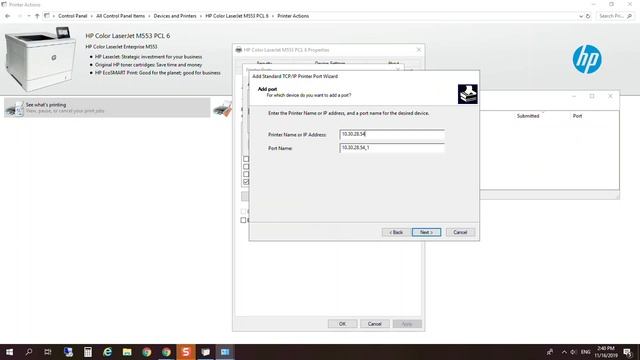
Task: Click Next in the port wizard
Action: coord(426,232)
